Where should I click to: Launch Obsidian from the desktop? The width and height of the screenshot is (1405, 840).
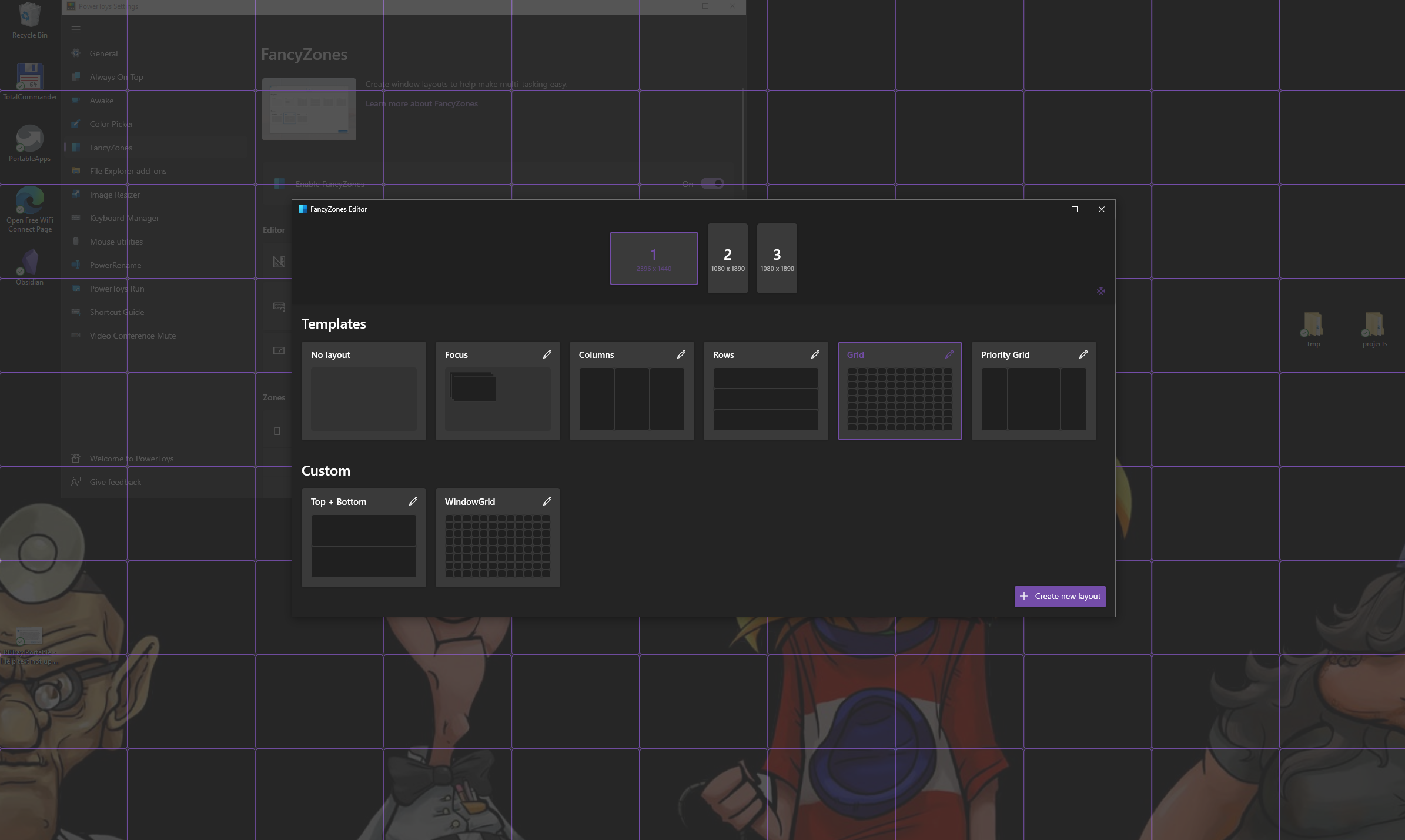point(29,263)
